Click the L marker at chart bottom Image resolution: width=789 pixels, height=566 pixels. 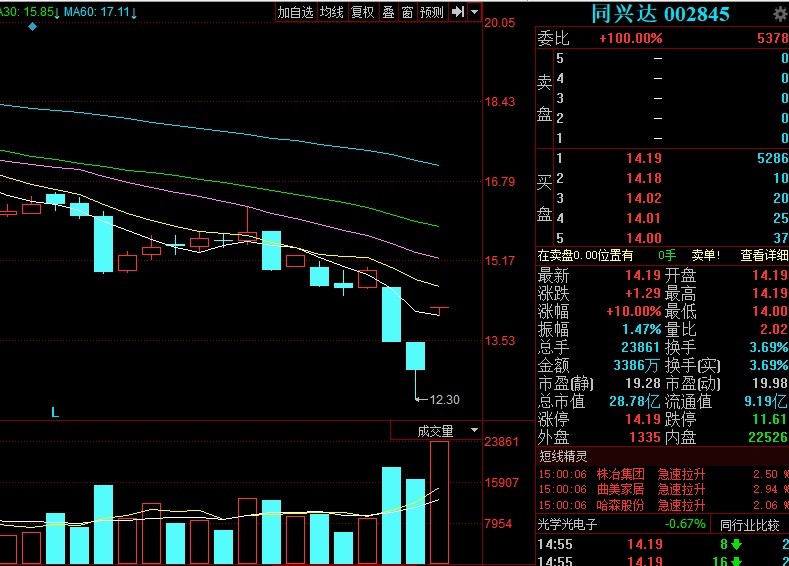coord(55,411)
